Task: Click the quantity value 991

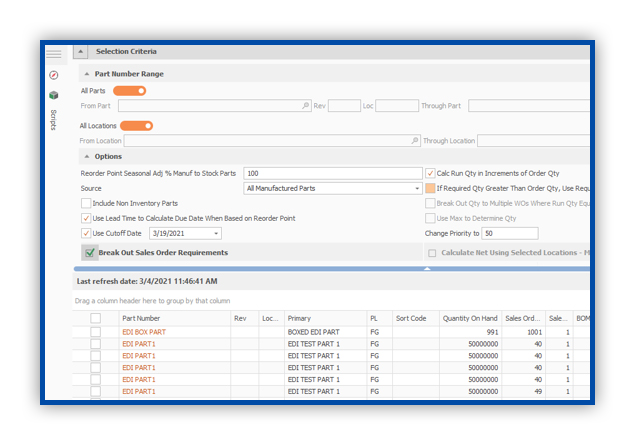Action: (x=492, y=332)
